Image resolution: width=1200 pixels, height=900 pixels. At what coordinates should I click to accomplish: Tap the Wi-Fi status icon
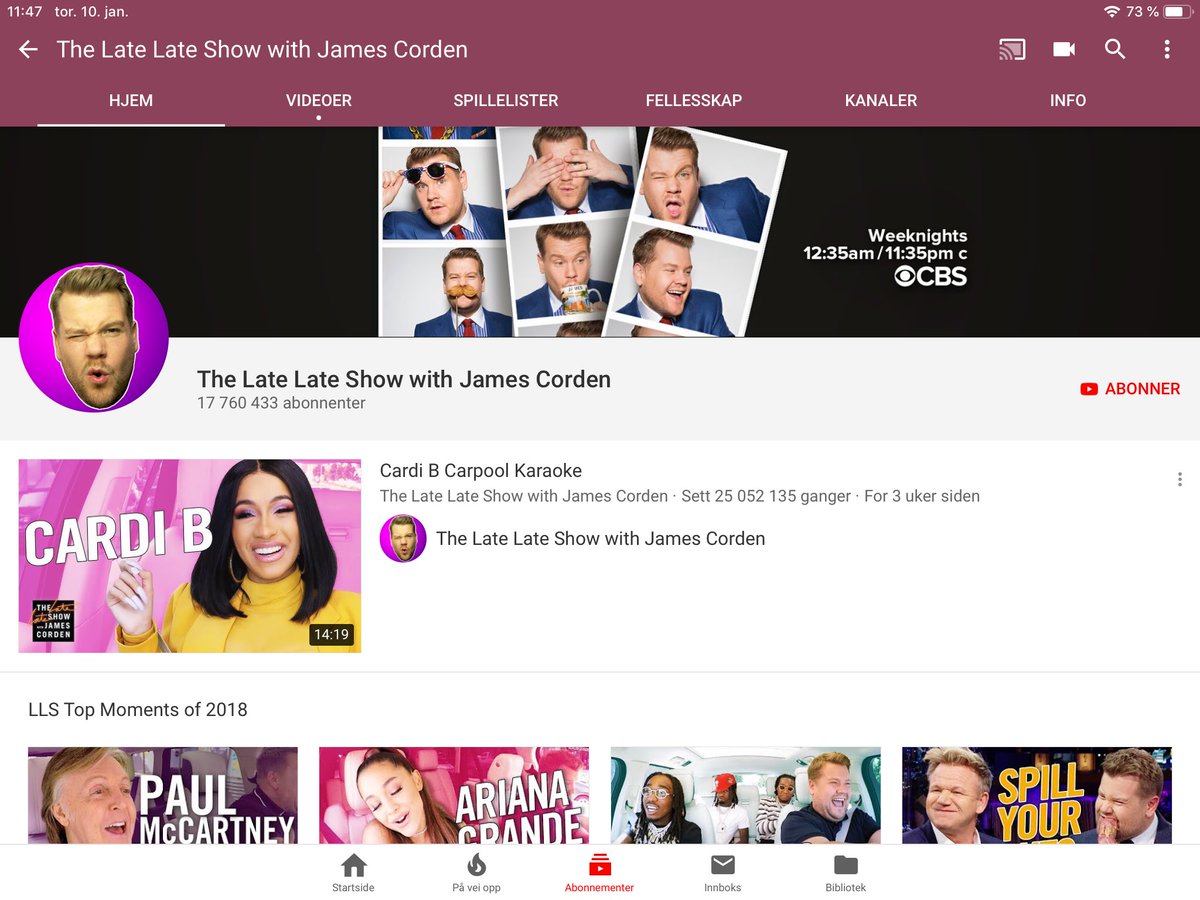click(x=1111, y=12)
